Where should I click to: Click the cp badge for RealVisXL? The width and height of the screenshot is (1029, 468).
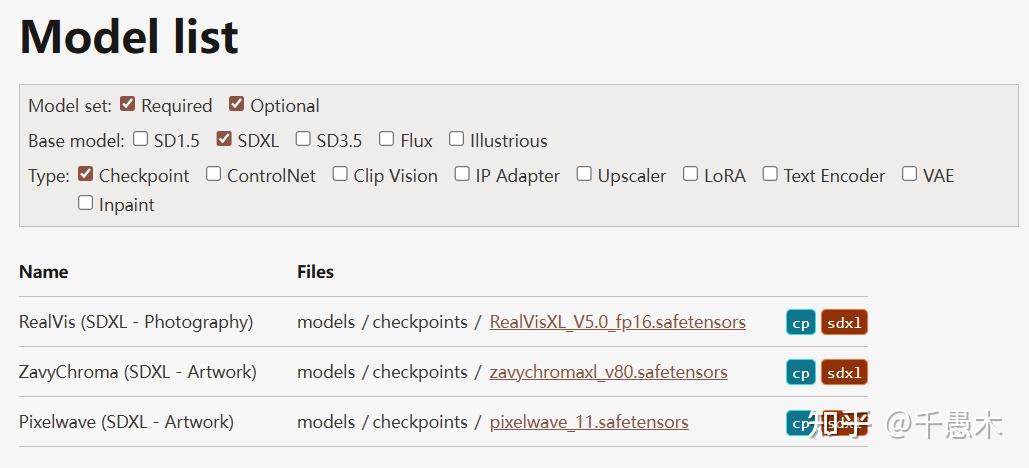point(801,323)
